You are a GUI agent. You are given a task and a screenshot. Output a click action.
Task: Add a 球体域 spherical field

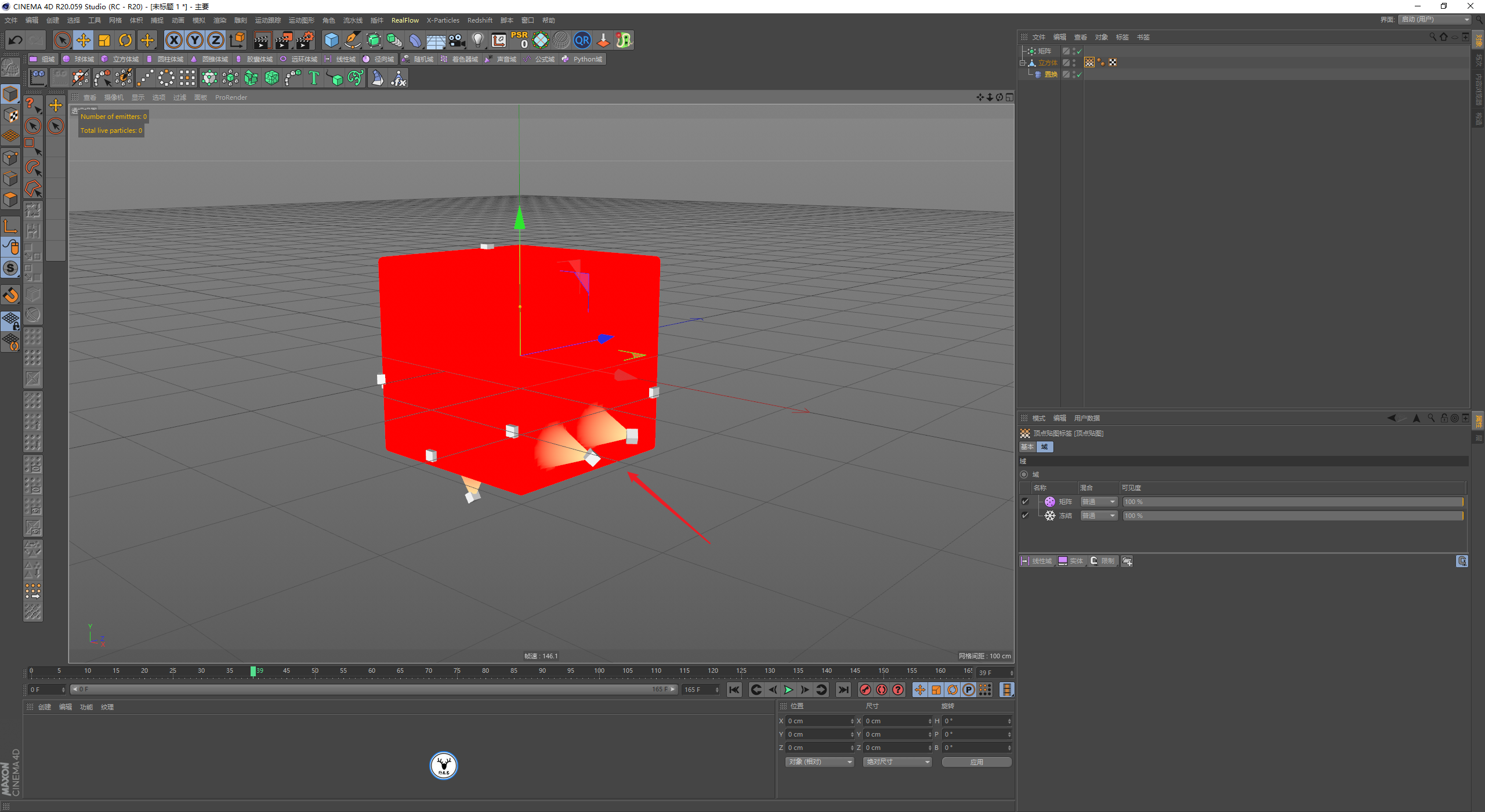[x=78, y=59]
